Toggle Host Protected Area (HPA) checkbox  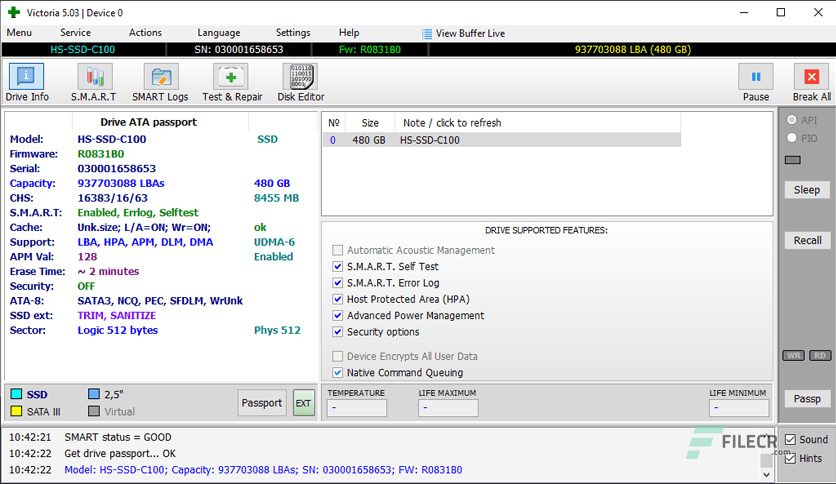pos(337,299)
